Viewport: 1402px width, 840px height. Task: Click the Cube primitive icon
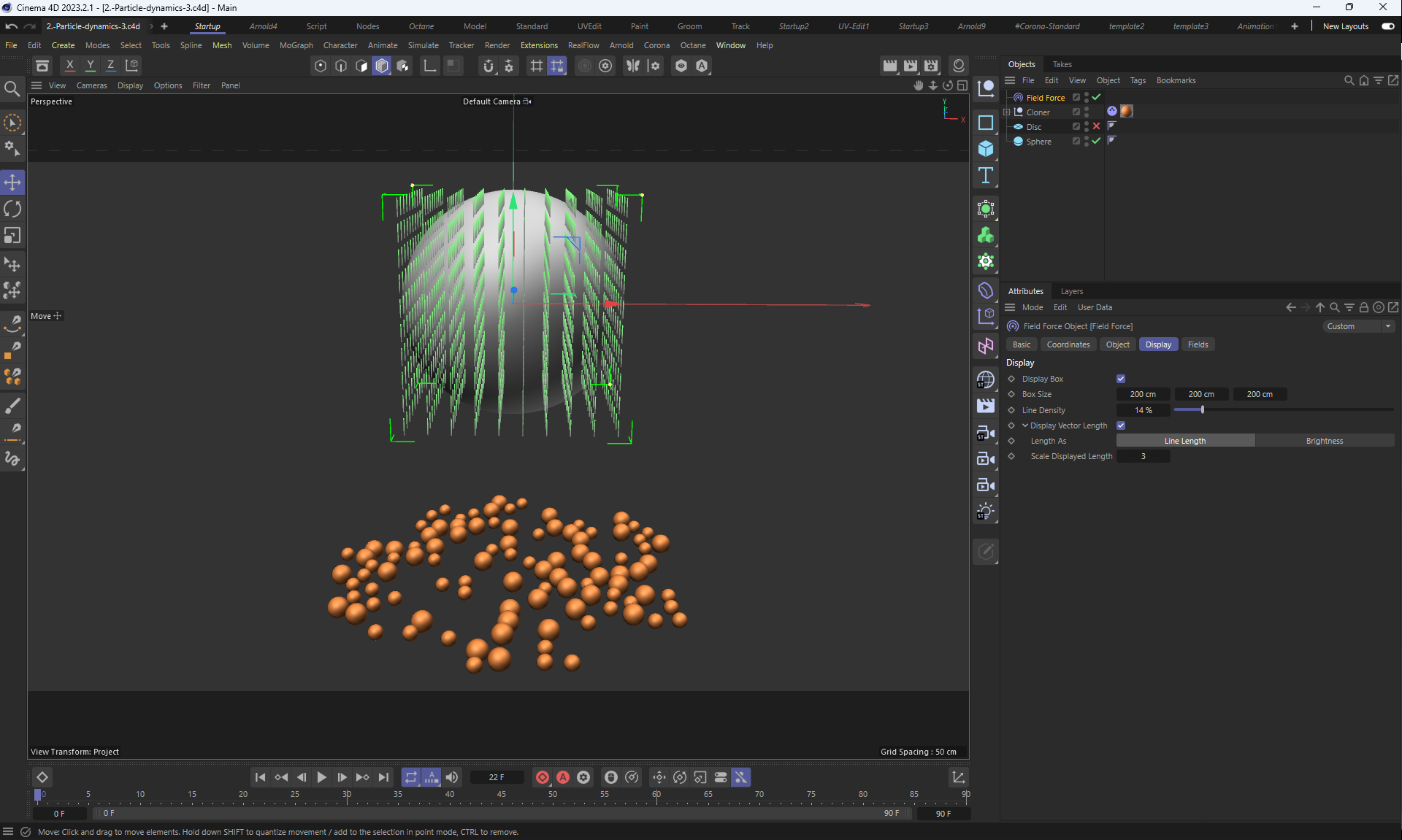tap(986, 149)
